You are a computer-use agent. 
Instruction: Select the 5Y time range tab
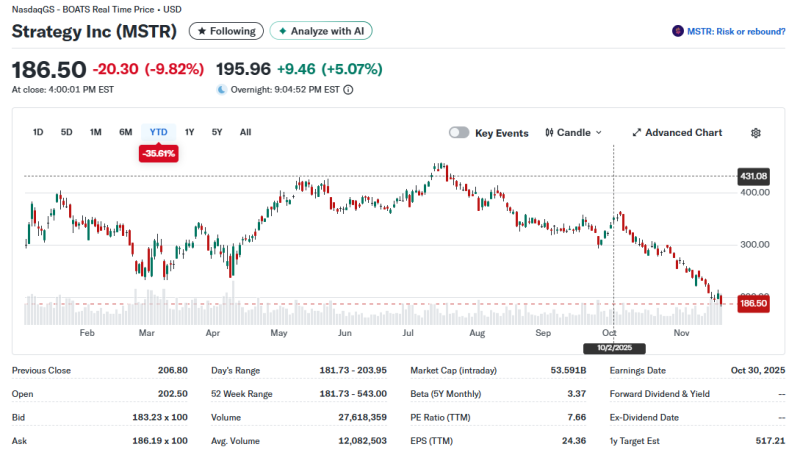point(217,132)
